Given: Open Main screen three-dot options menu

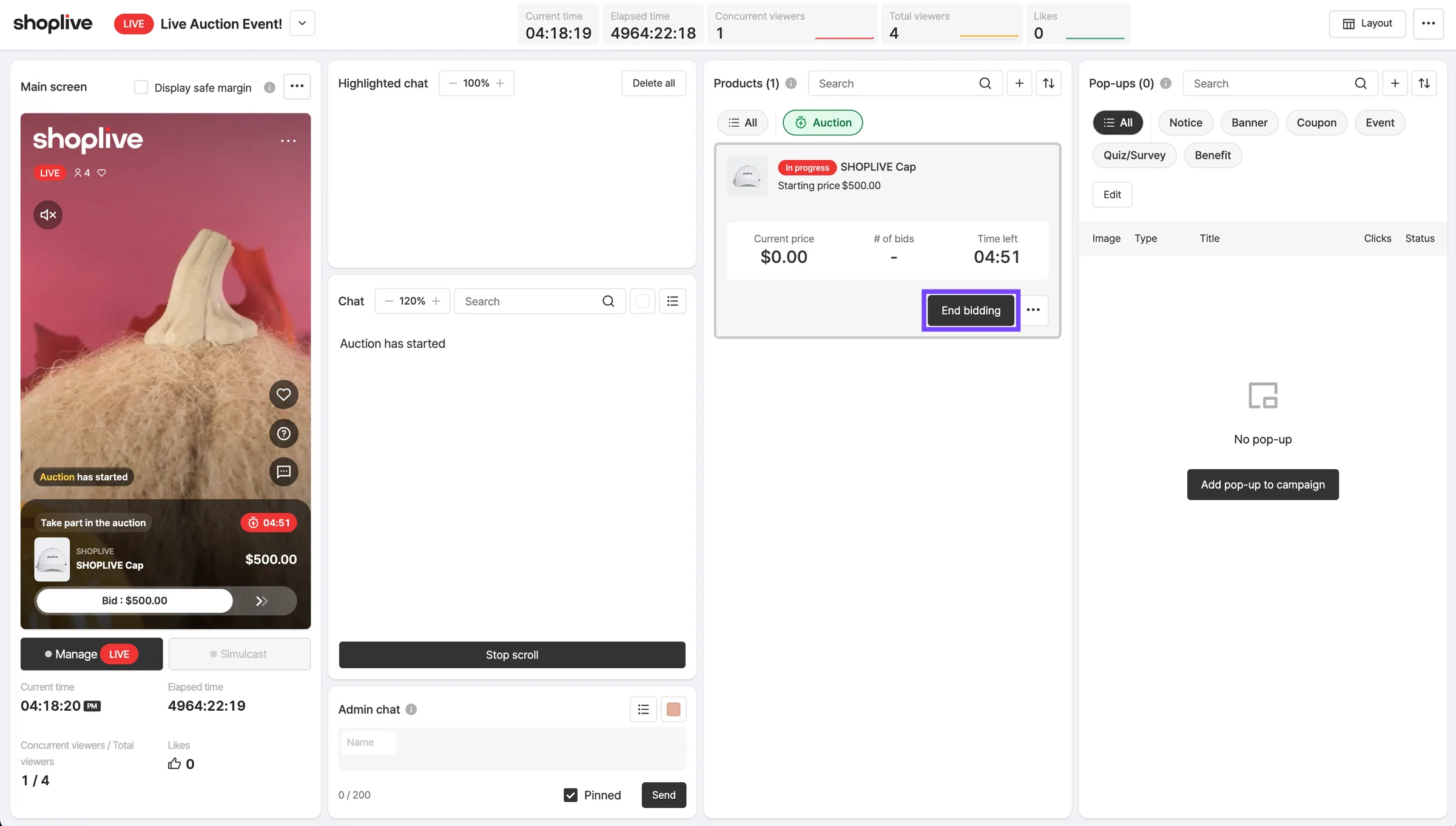Looking at the screenshot, I should click(x=297, y=86).
